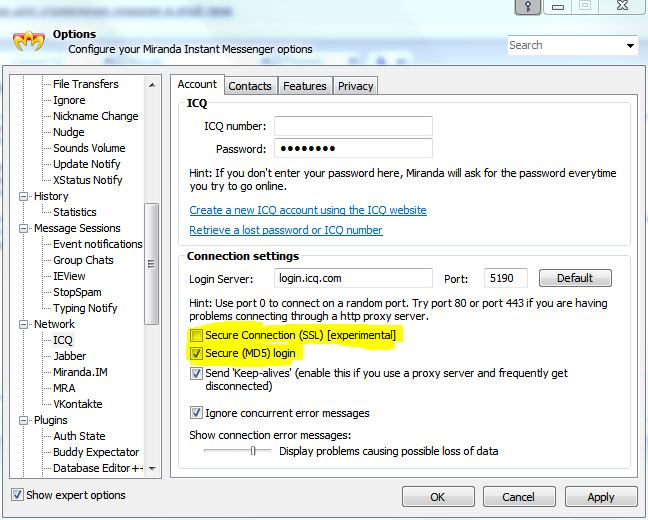Click the Apply button
648x520 pixels.
coord(600,496)
